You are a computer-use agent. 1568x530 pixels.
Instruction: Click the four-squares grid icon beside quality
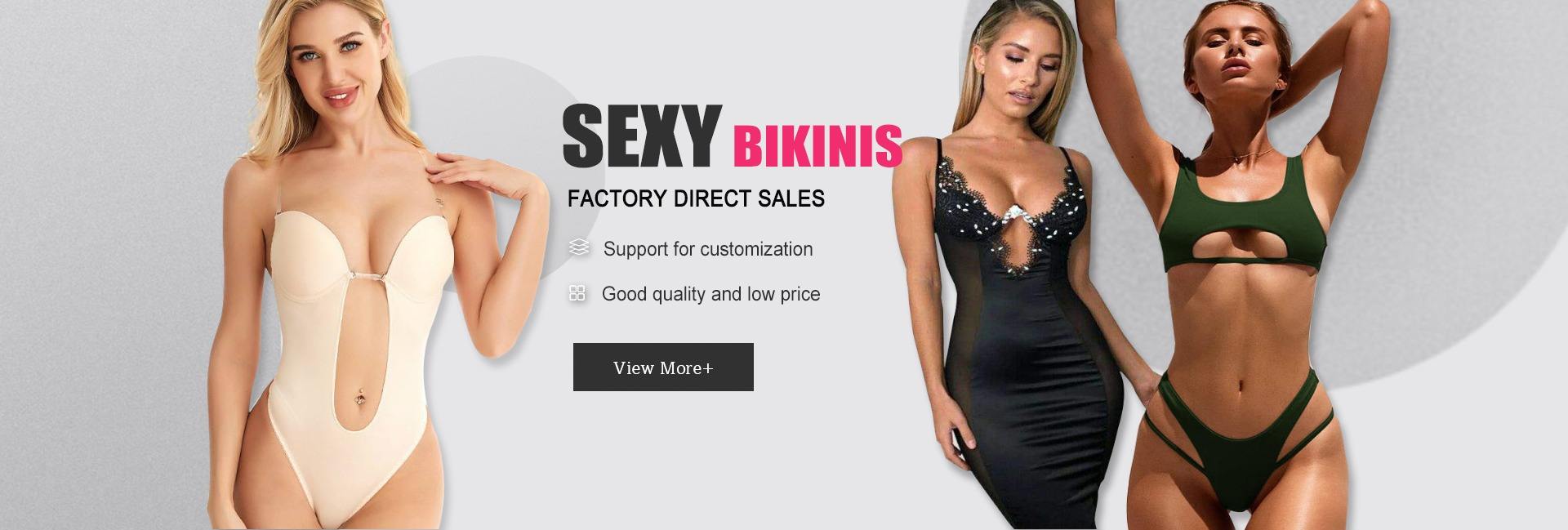[x=577, y=293]
